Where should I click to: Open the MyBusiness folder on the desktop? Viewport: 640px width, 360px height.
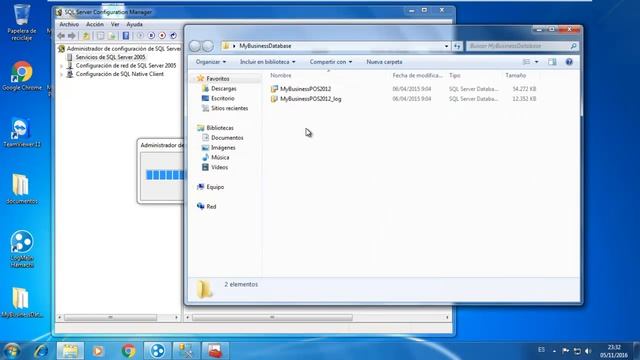(x=21, y=302)
